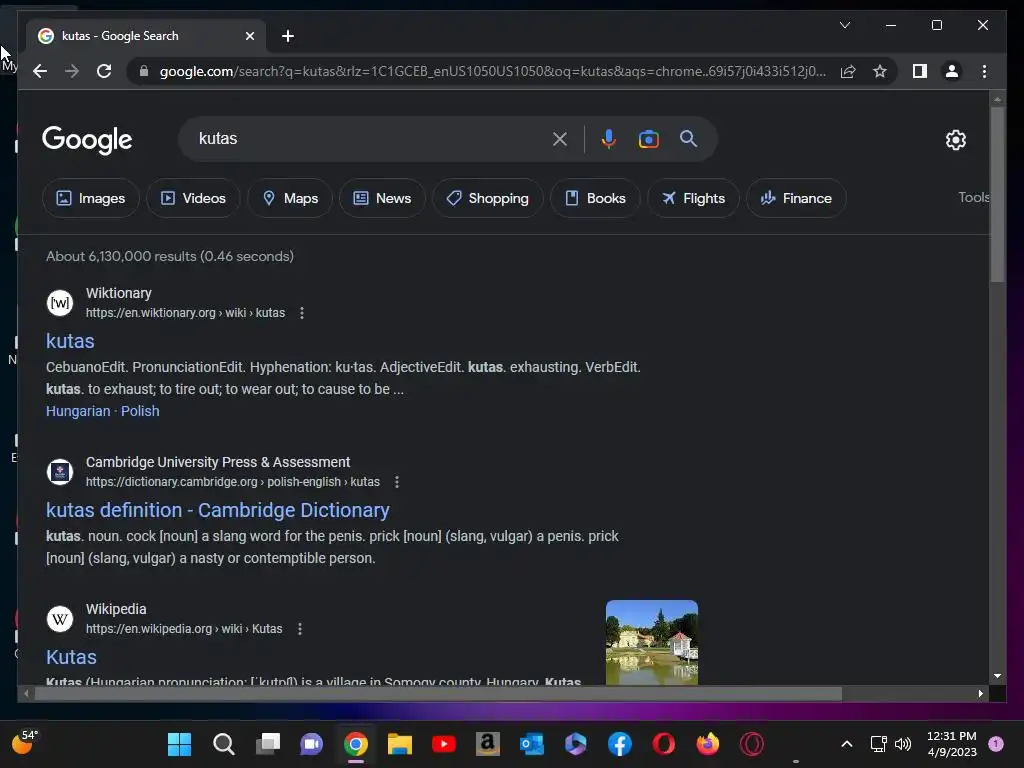
Task: Open the Chrome side panel
Action: (x=920, y=71)
